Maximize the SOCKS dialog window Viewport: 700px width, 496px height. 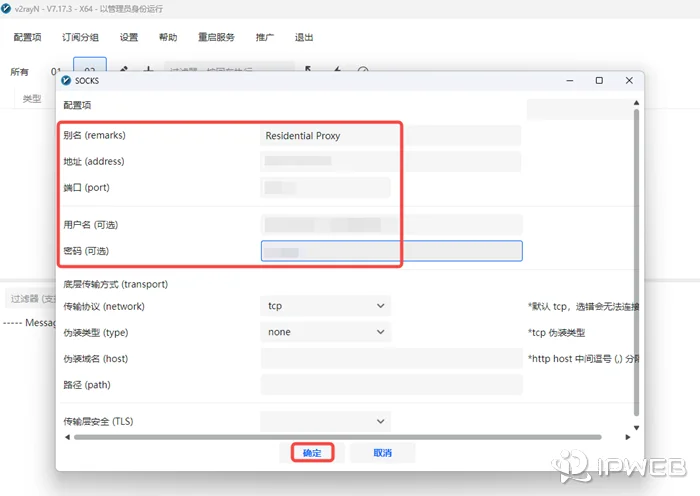(599, 81)
